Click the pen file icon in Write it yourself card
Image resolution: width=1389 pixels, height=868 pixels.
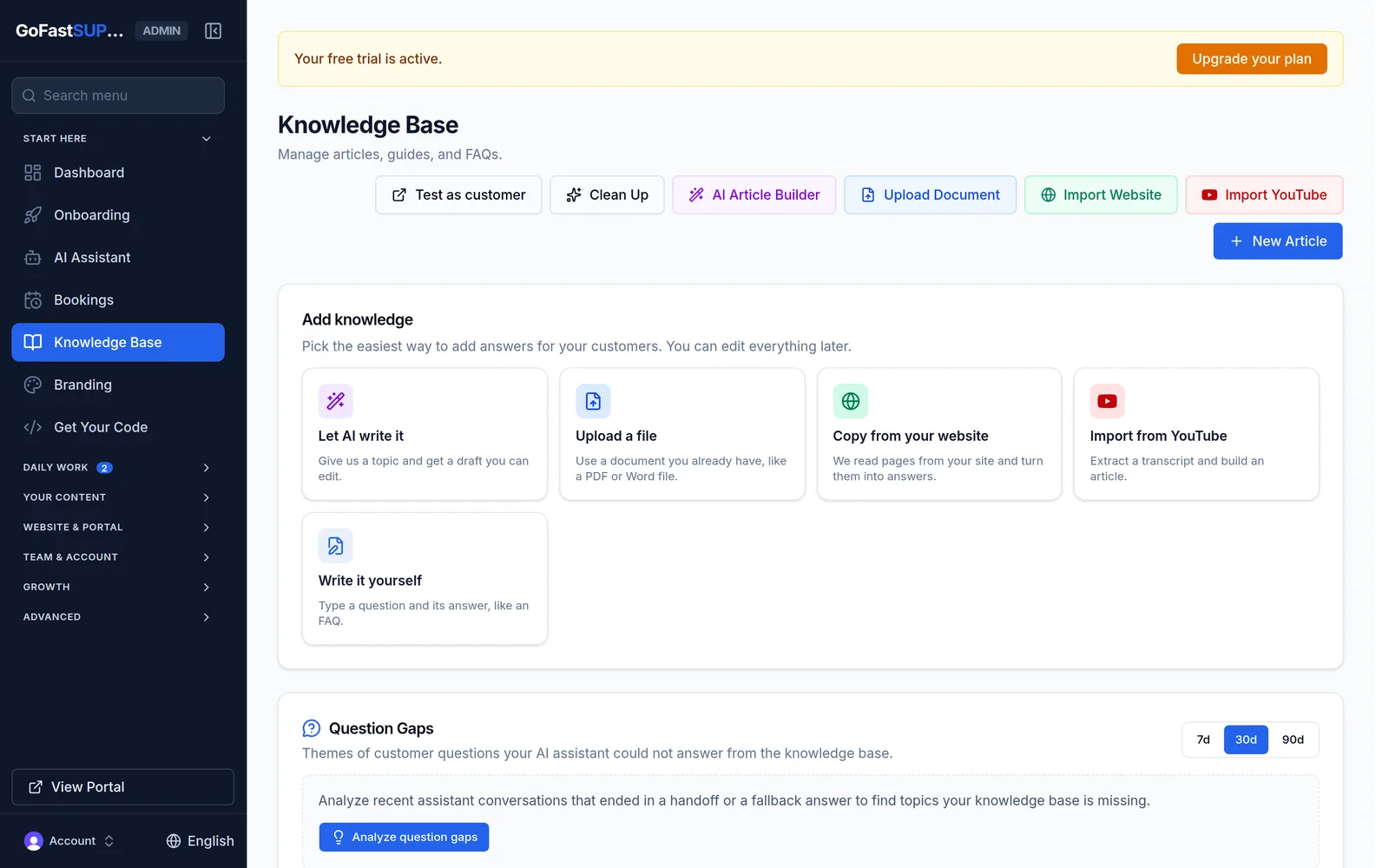click(x=335, y=546)
